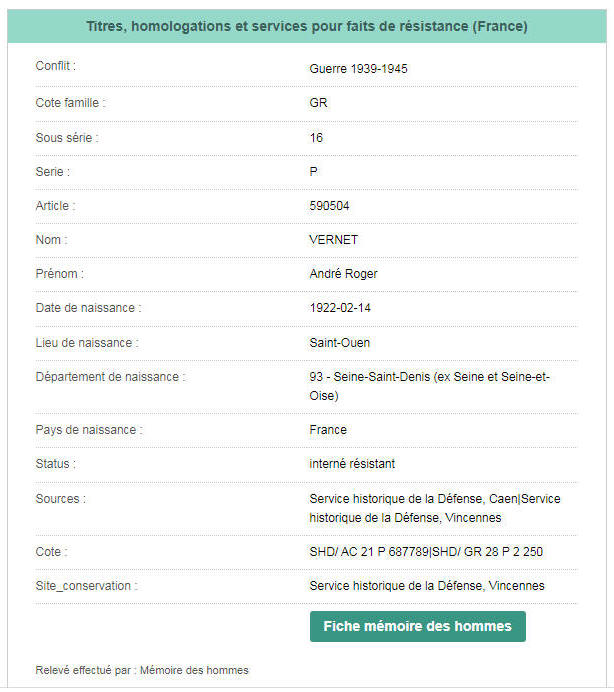614x692 pixels.
Task: Select the Guerre 1939-1945 conflict value
Action: [x=358, y=69]
